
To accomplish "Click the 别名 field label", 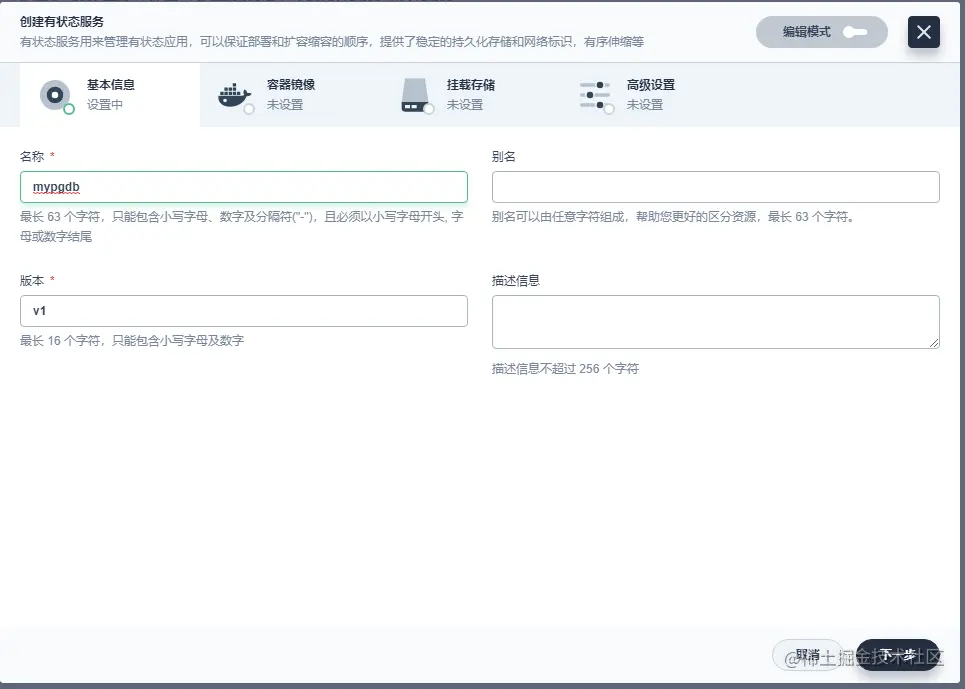I will click(x=503, y=156).
